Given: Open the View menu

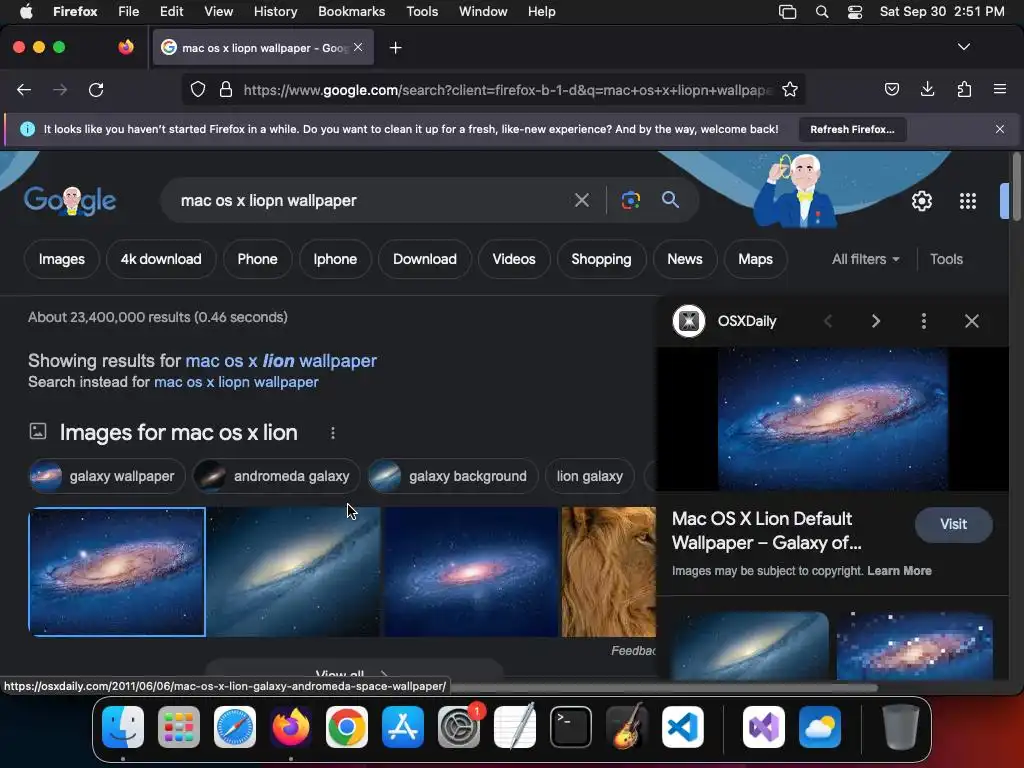Looking at the screenshot, I should pos(218,12).
